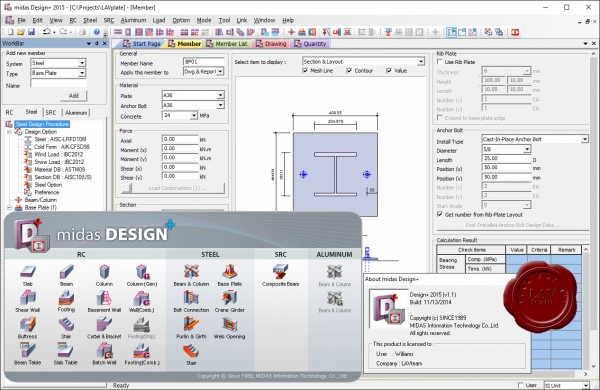Open the Wall(Comb.) module icon

tap(142, 298)
